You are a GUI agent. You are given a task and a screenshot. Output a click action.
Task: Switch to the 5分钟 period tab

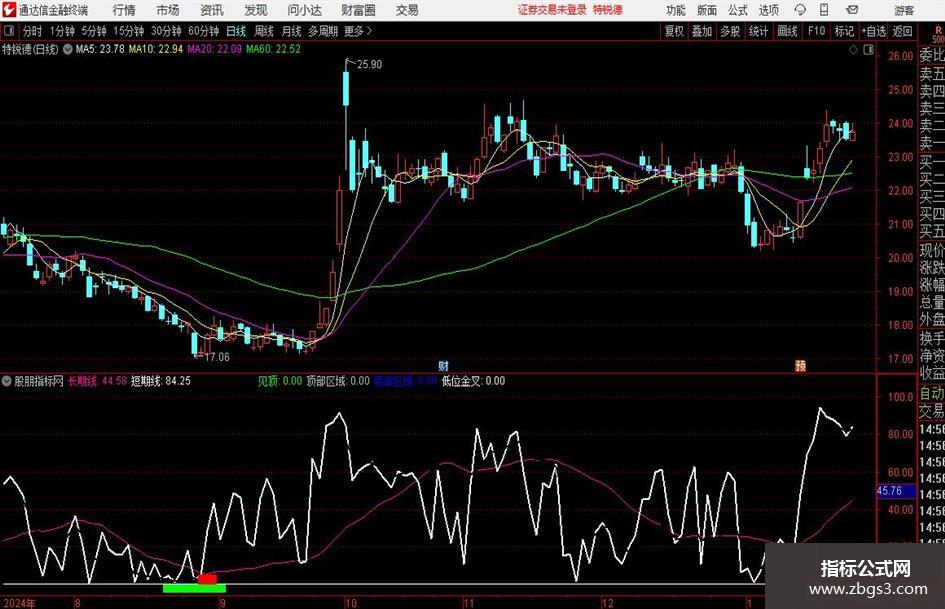[94, 31]
